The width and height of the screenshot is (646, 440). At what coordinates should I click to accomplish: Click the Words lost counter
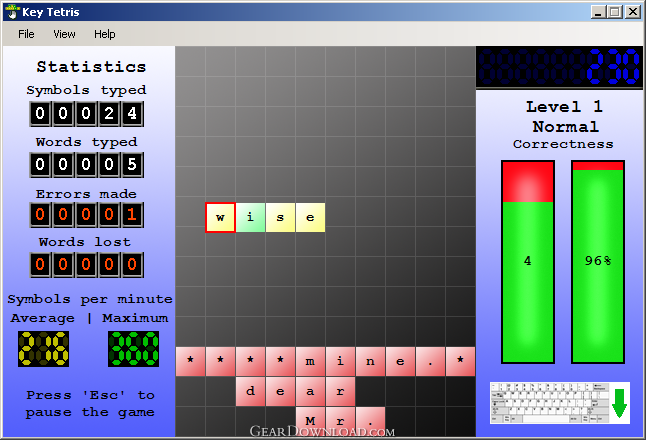click(x=87, y=265)
